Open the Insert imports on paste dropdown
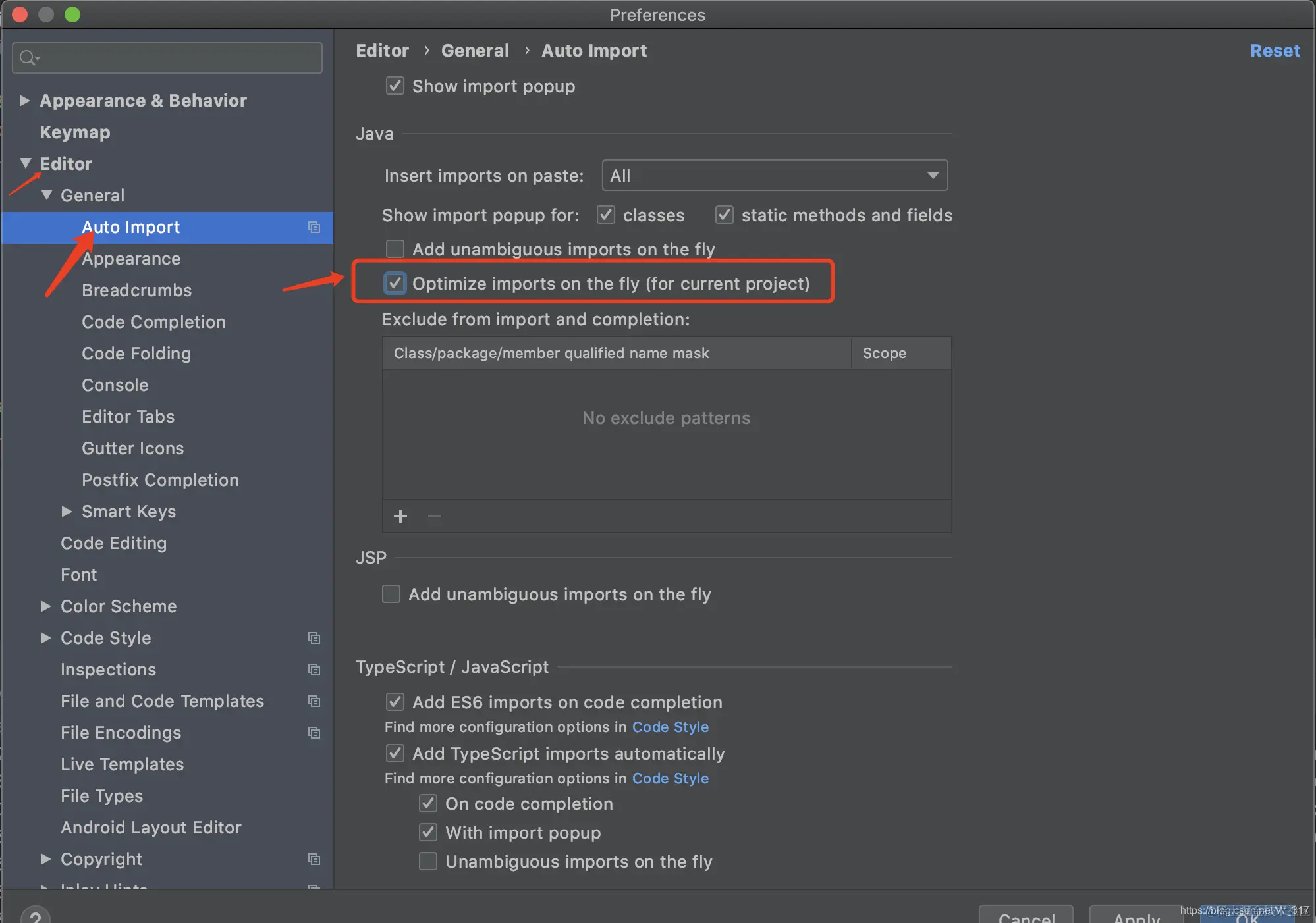Viewport: 1316px width, 923px height. [775, 175]
